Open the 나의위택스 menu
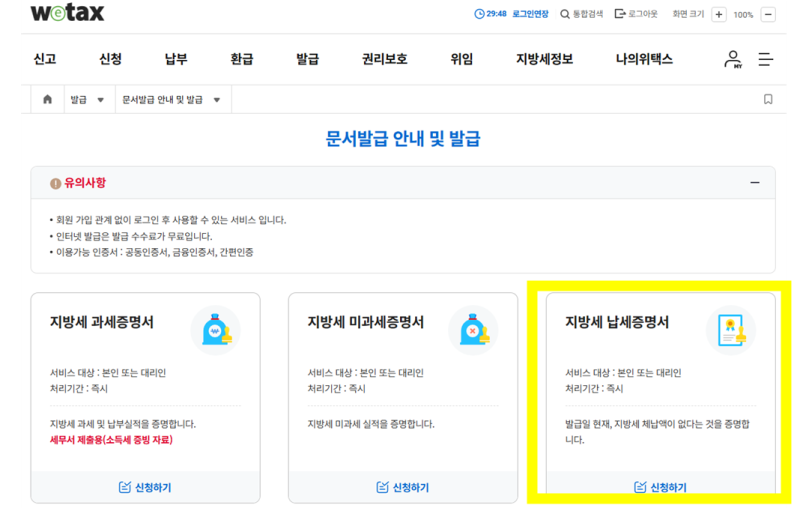800x508 pixels. pyautogui.click(x=644, y=59)
